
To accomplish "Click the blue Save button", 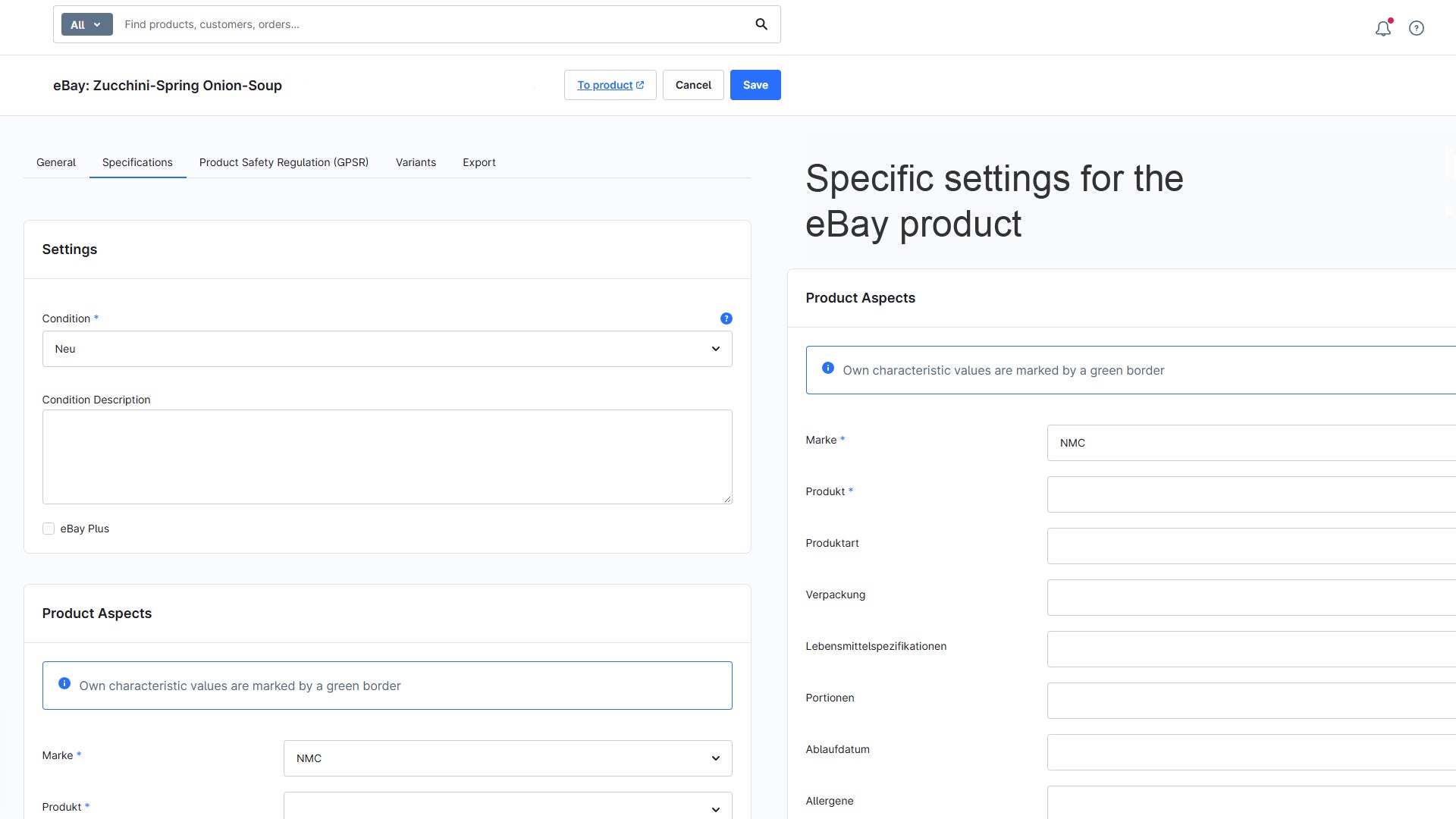I will pos(755,85).
